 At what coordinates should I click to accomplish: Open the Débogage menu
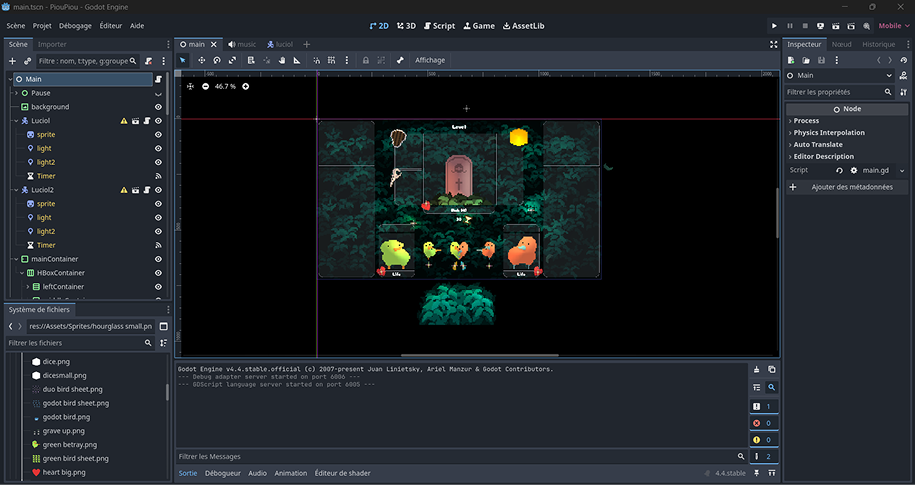tap(75, 26)
